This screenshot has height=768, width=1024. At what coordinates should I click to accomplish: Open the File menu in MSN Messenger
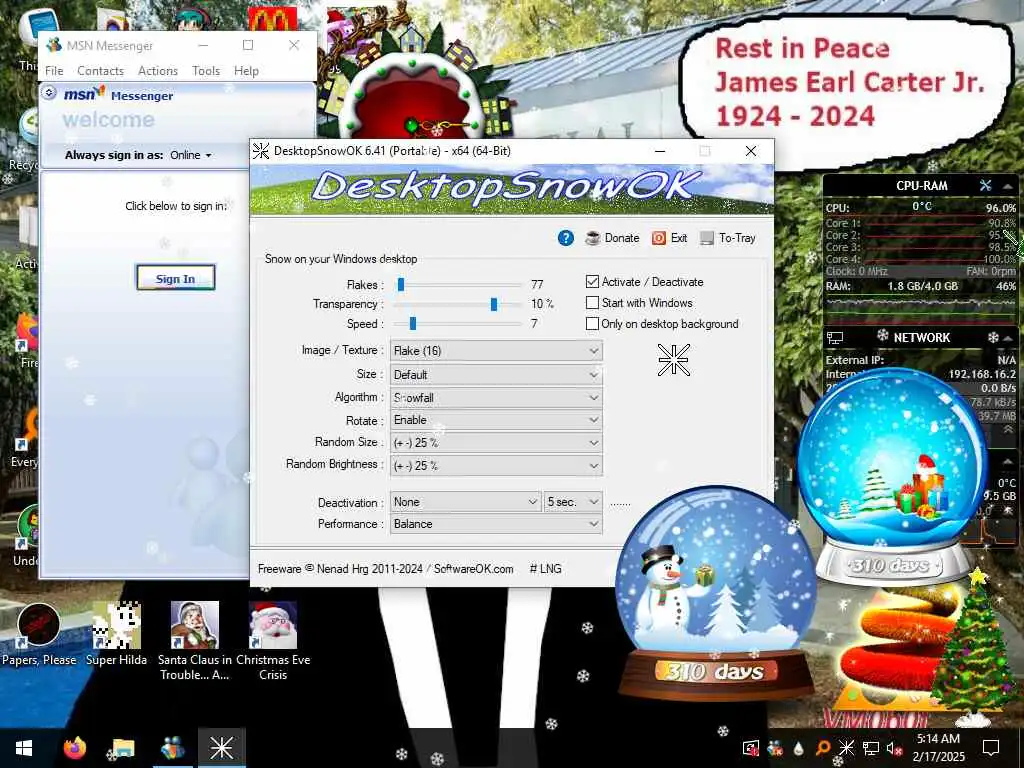[x=54, y=71]
